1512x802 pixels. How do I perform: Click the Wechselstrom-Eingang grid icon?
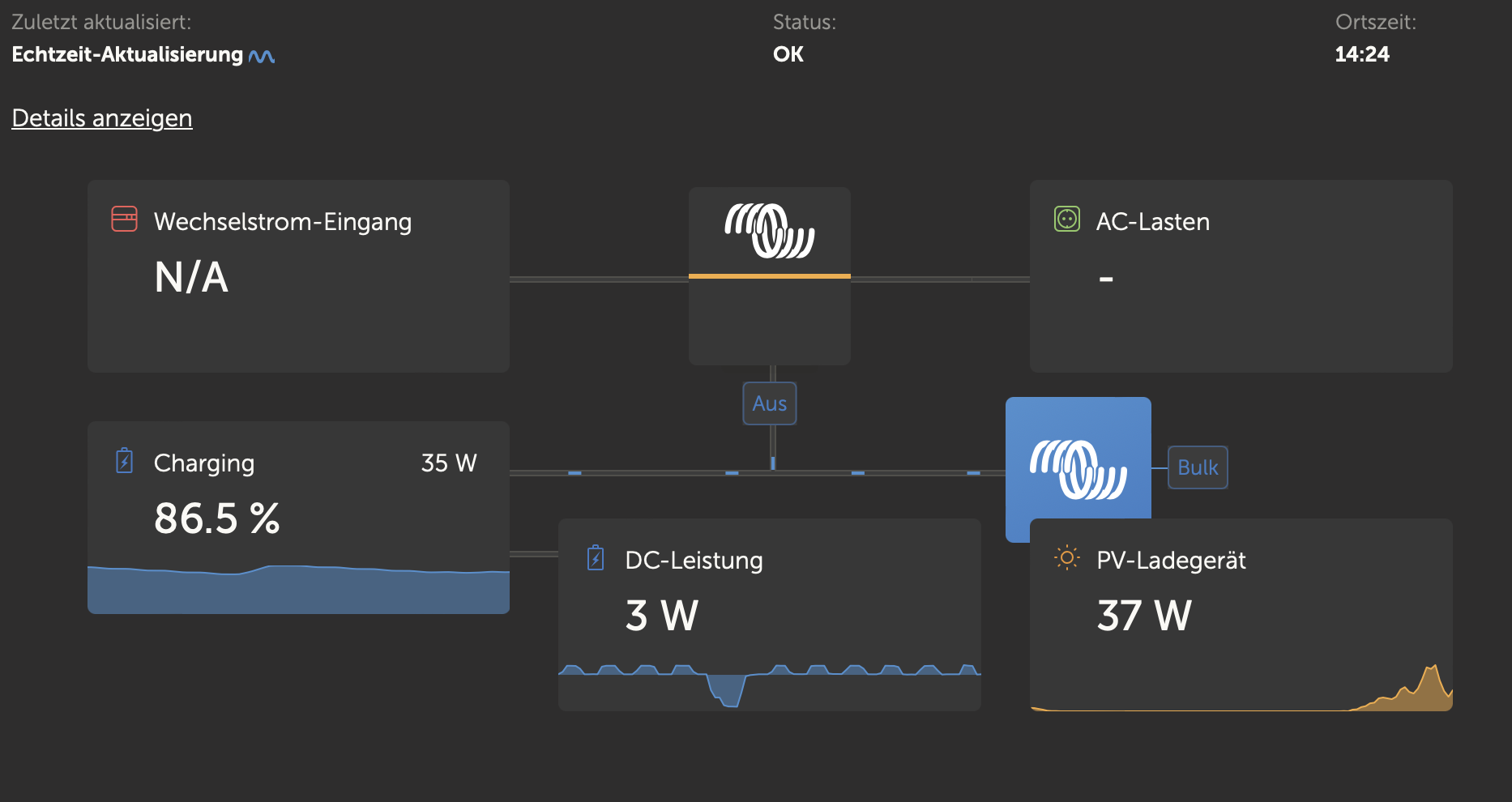click(x=124, y=220)
